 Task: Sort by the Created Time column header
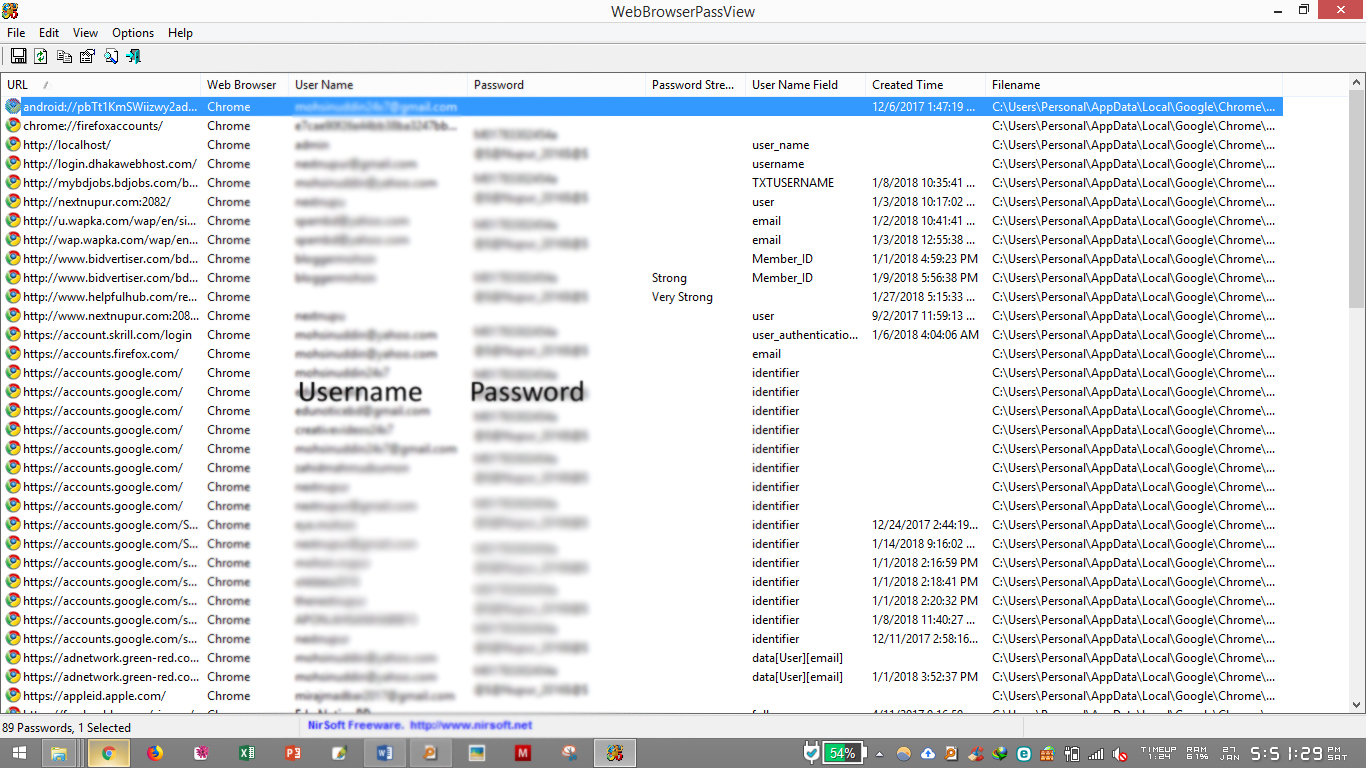tap(926, 85)
